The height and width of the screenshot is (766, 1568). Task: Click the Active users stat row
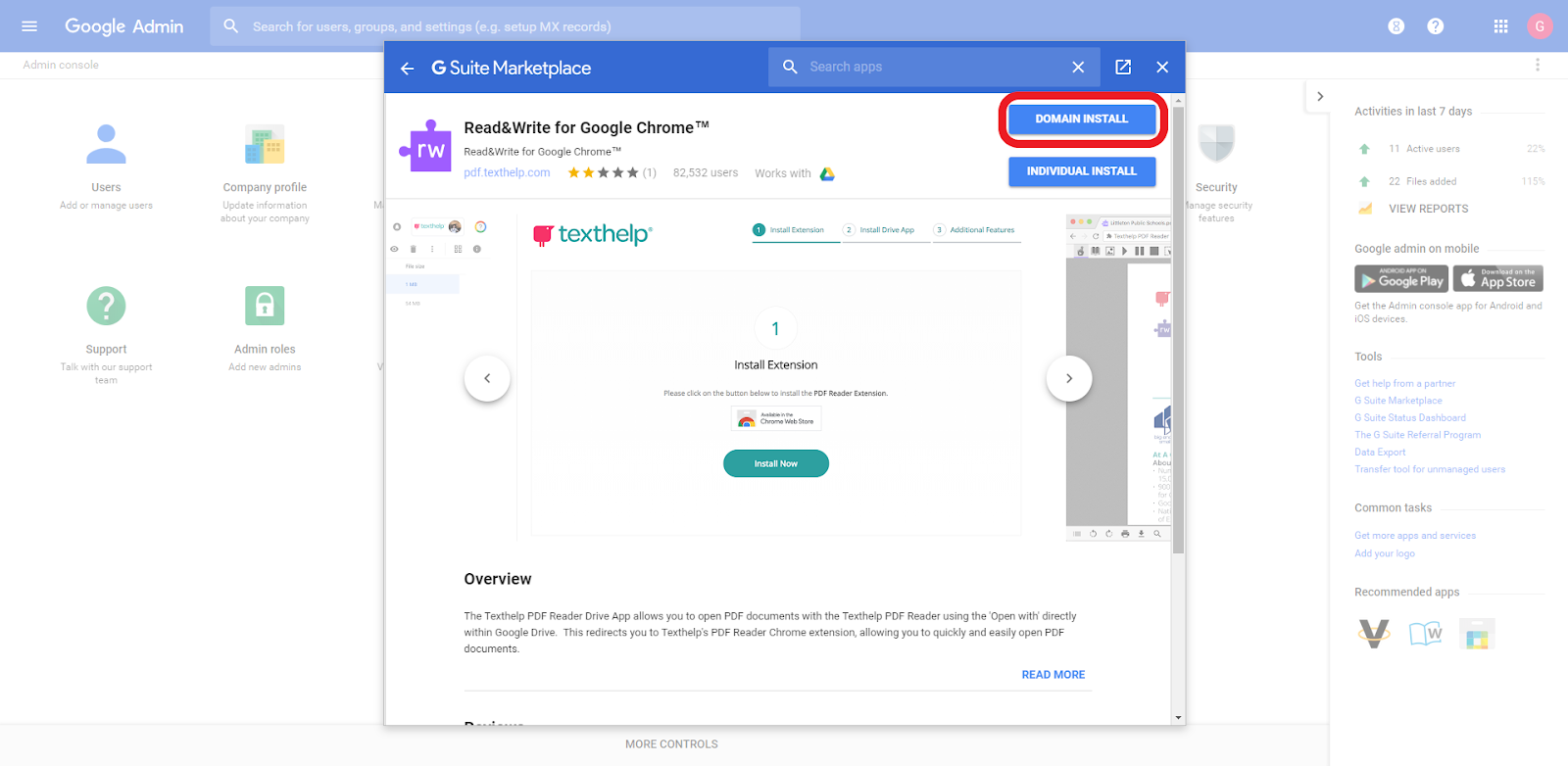point(1449,149)
